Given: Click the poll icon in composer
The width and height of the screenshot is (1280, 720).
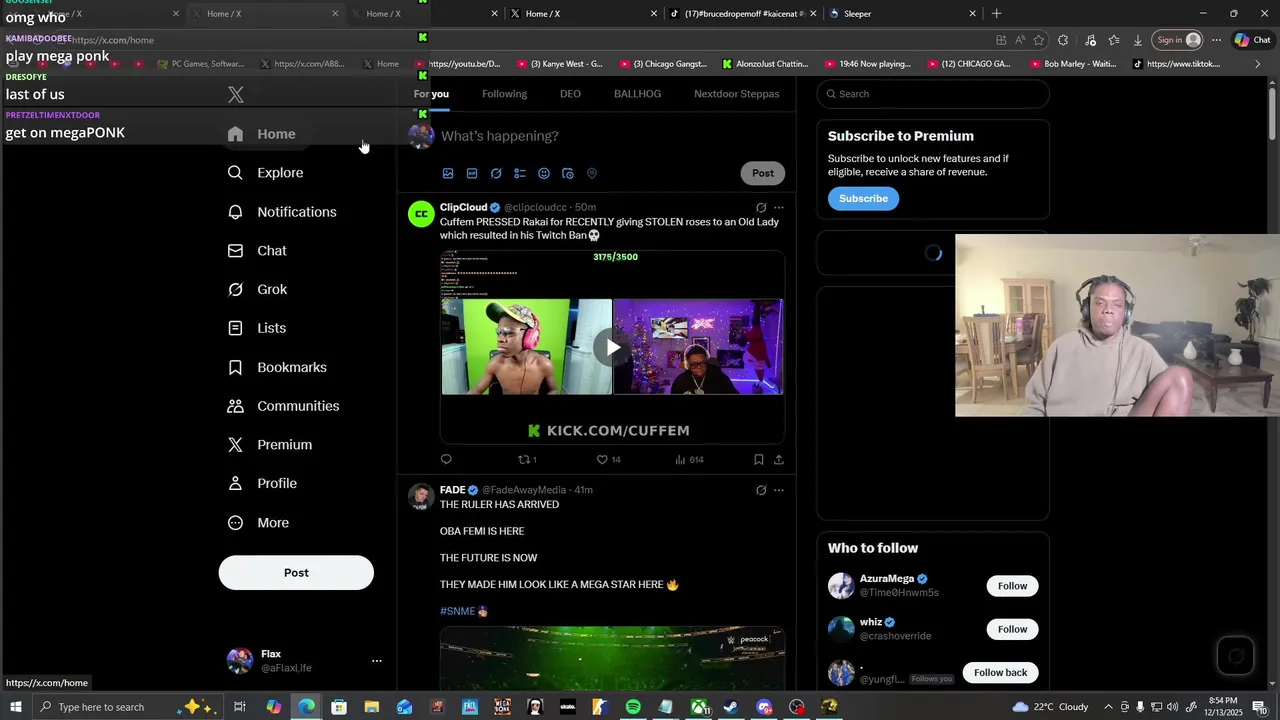Looking at the screenshot, I should click(x=520, y=173).
